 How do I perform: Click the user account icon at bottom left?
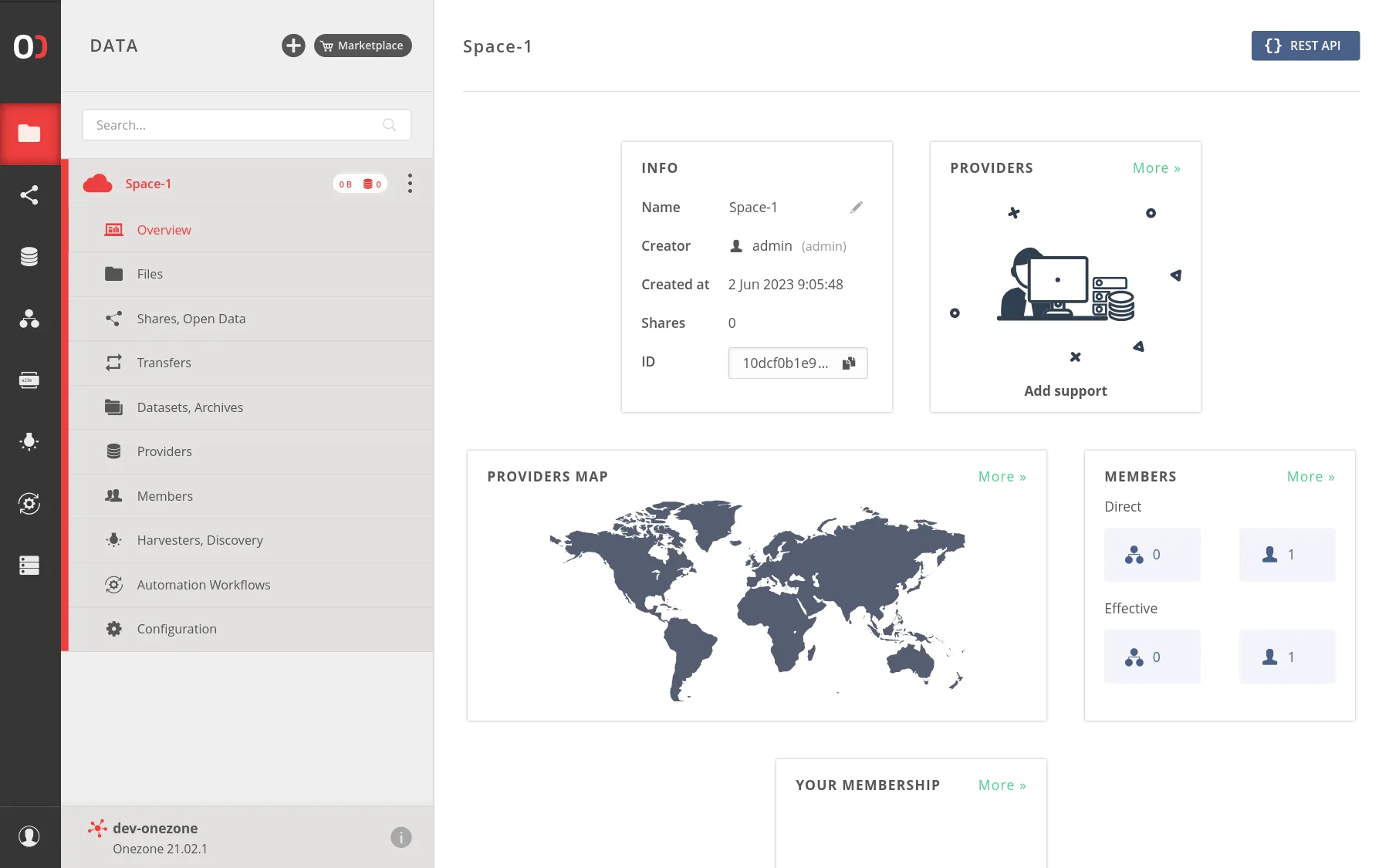coord(29,836)
